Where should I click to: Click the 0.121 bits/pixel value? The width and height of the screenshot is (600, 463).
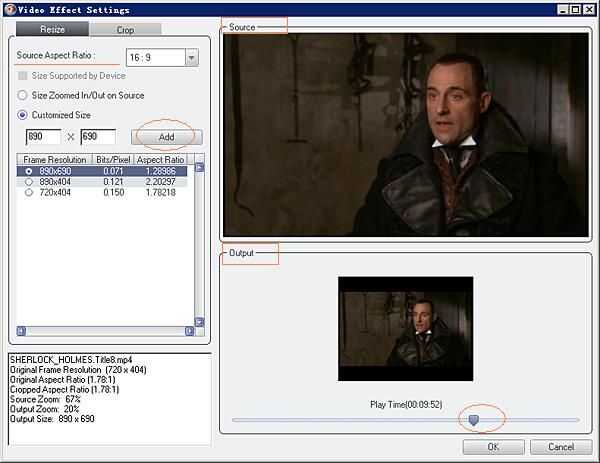tap(113, 182)
